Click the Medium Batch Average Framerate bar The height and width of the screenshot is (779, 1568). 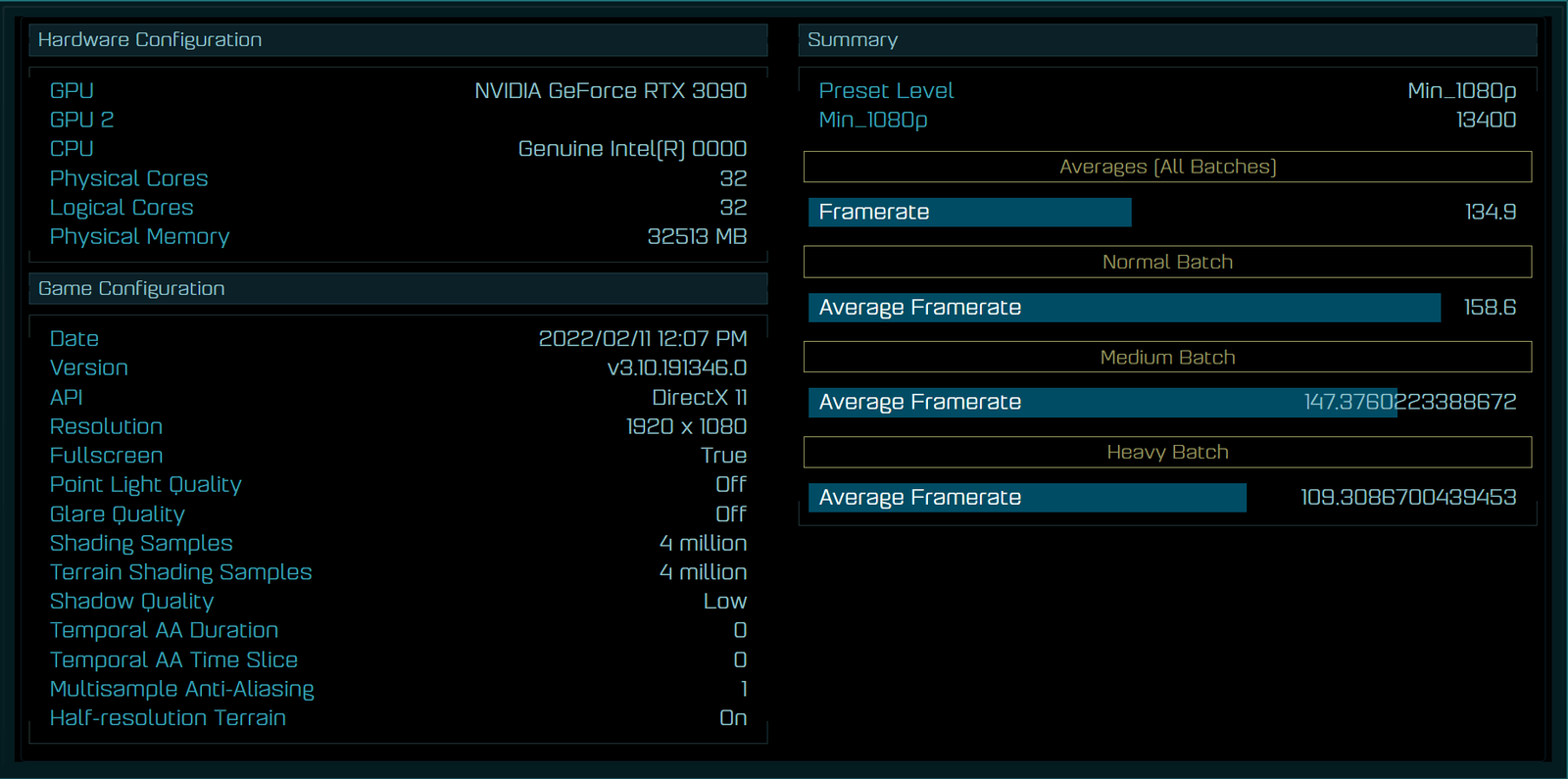pyautogui.click(x=1102, y=403)
